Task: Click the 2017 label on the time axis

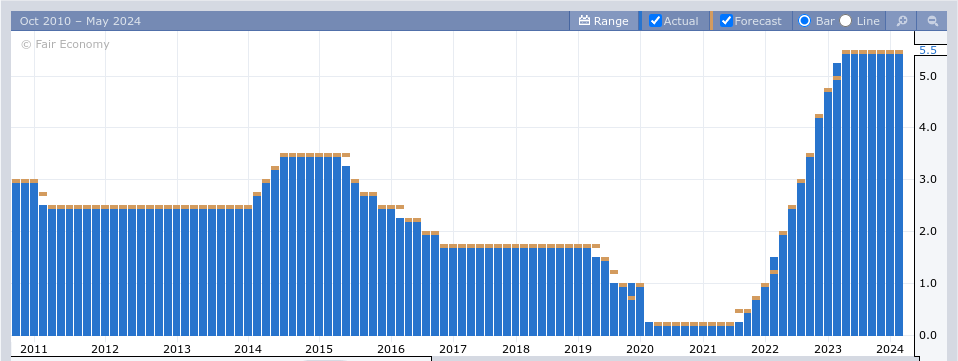Action: point(453,349)
